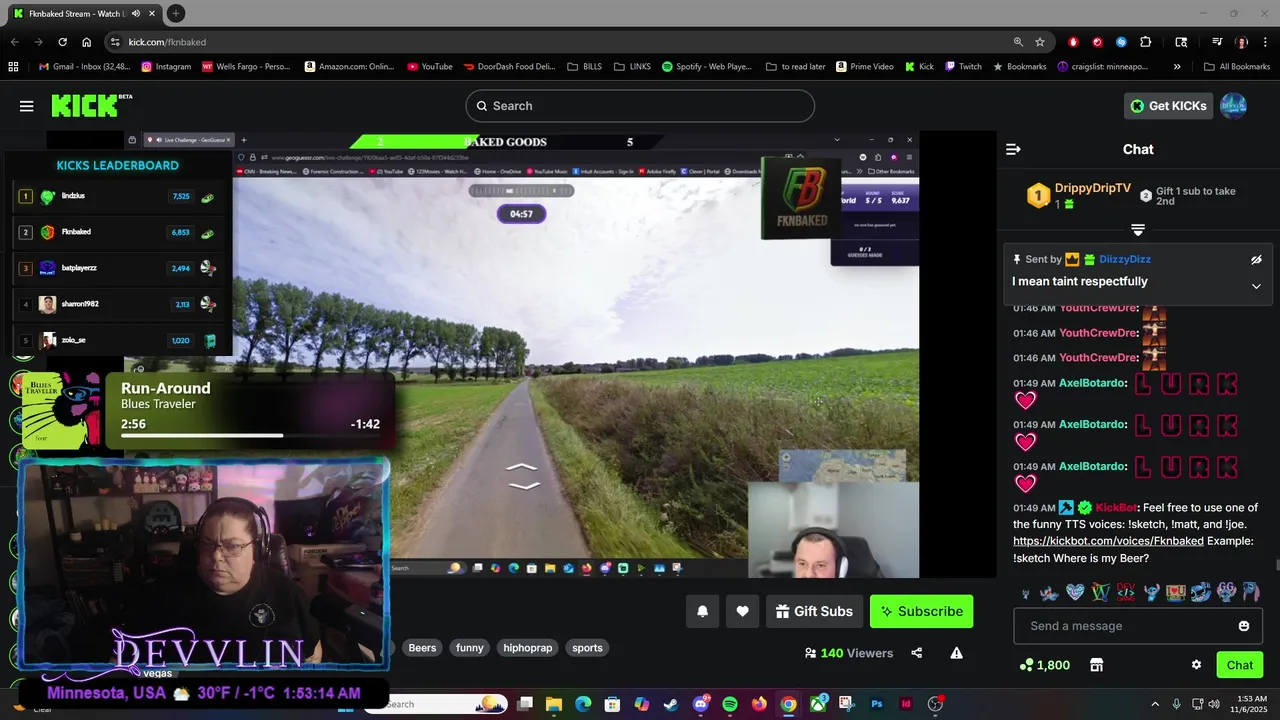Expand the pinned message chevron
The height and width of the screenshot is (720, 1280).
[1257, 286]
